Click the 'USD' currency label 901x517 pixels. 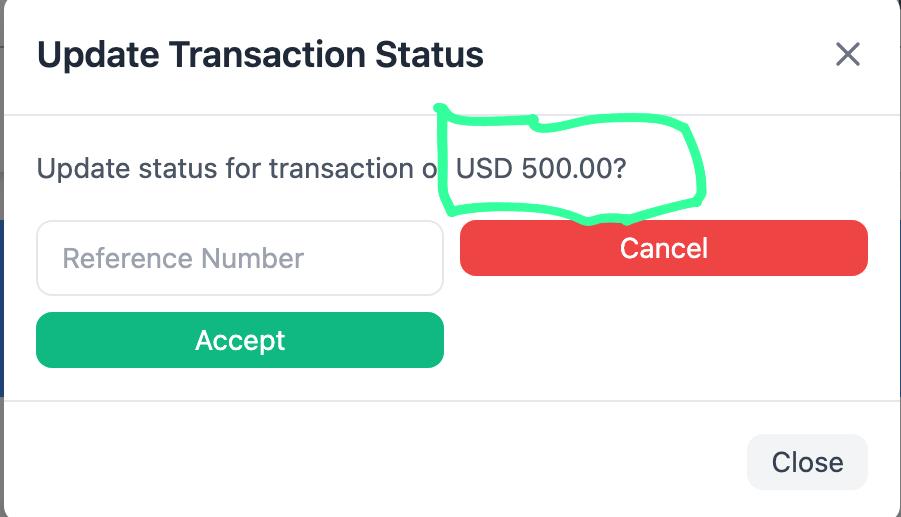click(484, 168)
